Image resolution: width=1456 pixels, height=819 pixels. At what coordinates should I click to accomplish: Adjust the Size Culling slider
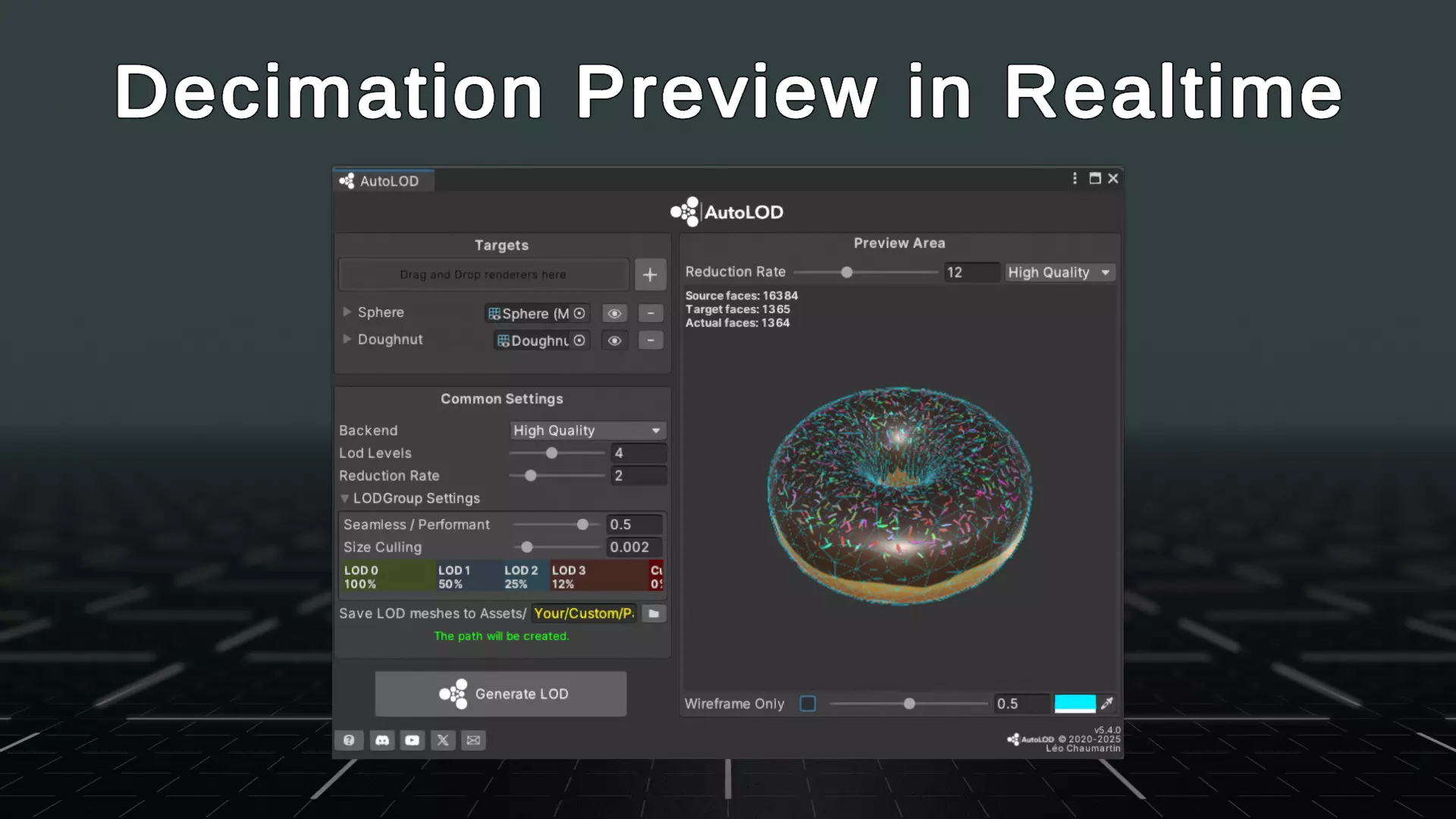557,547
